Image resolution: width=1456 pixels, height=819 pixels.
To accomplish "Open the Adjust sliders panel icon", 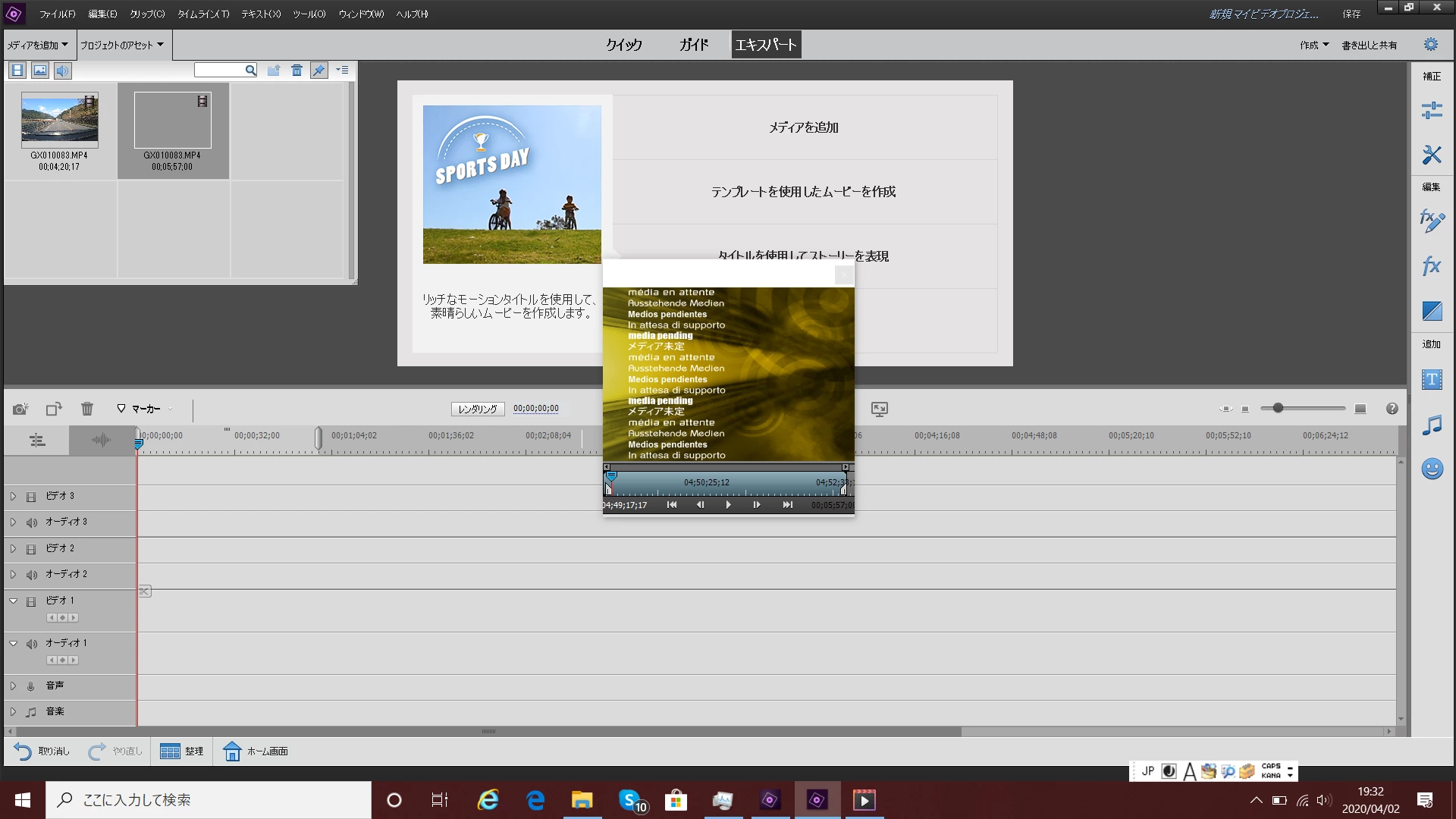I will [x=1431, y=111].
